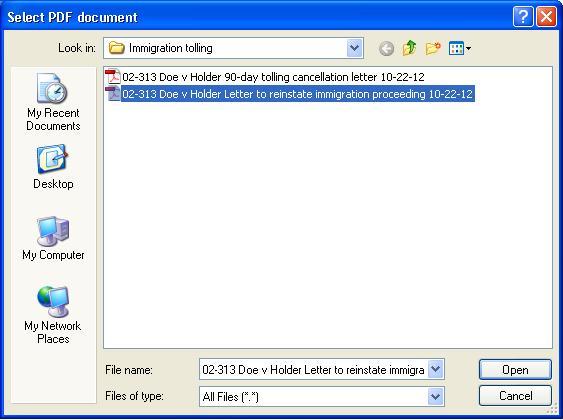Click the Help question mark button
Viewport: 563px width, 420px height.
pos(523,17)
